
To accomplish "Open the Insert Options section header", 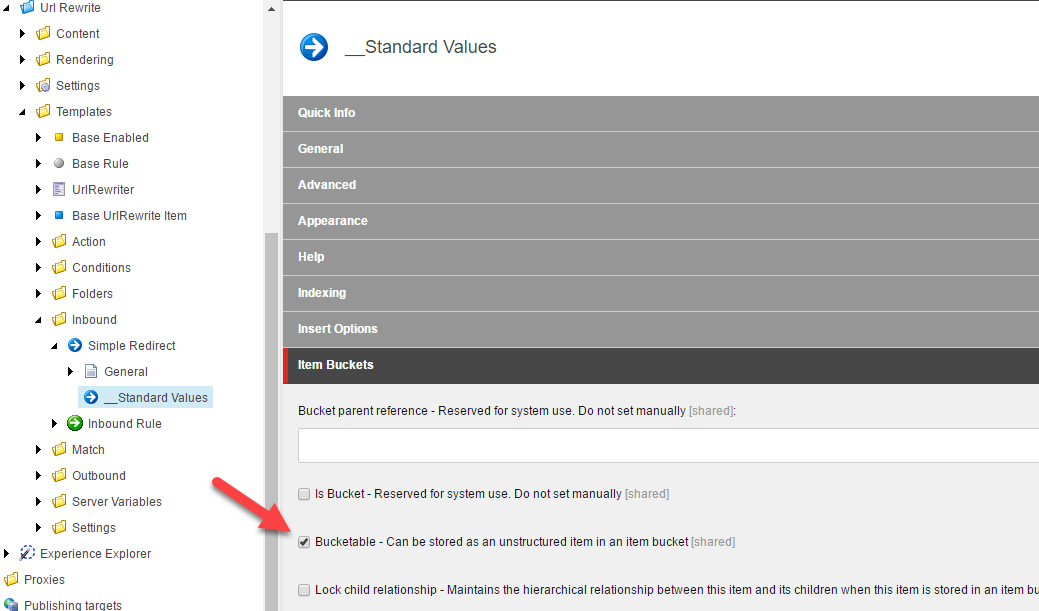I will pos(661,329).
